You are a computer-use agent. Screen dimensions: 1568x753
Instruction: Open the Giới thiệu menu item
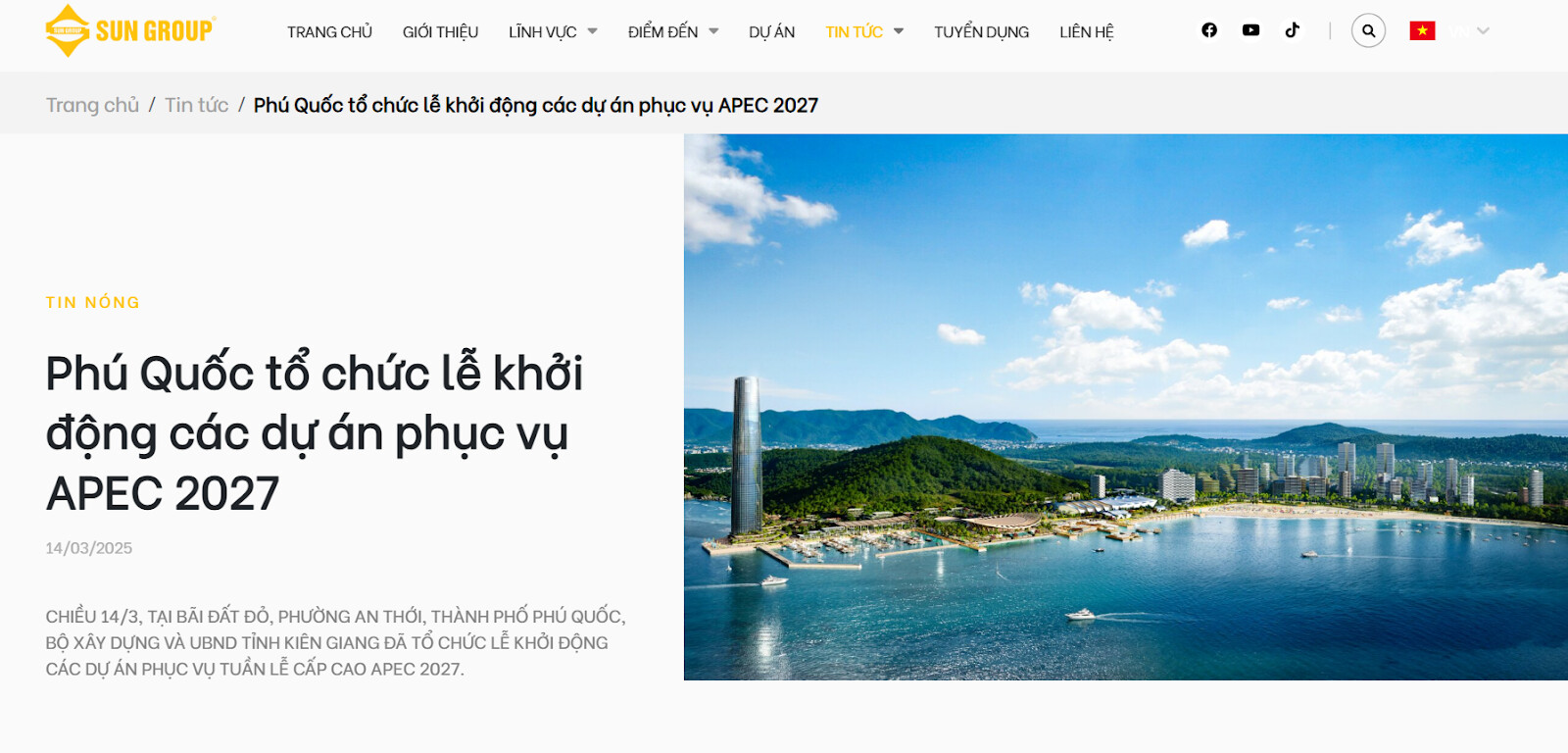pyautogui.click(x=440, y=31)
